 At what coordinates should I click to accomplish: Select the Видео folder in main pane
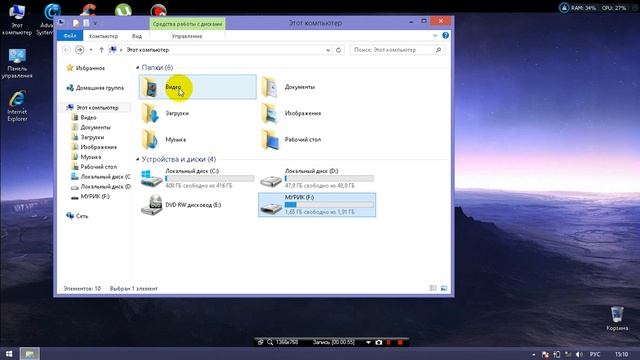point(198,87)
